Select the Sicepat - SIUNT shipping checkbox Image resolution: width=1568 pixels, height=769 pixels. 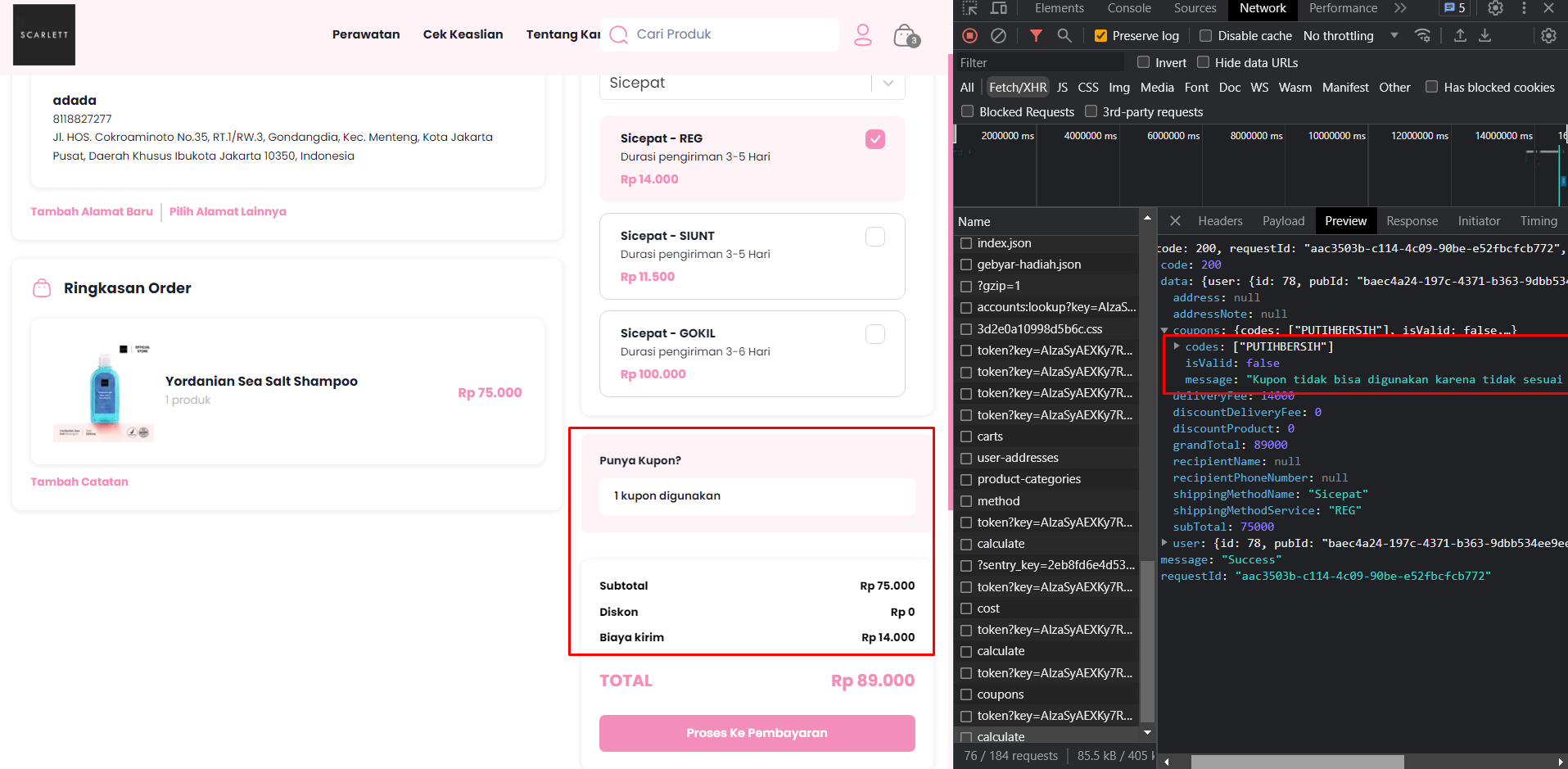click(x=875, y=237)
